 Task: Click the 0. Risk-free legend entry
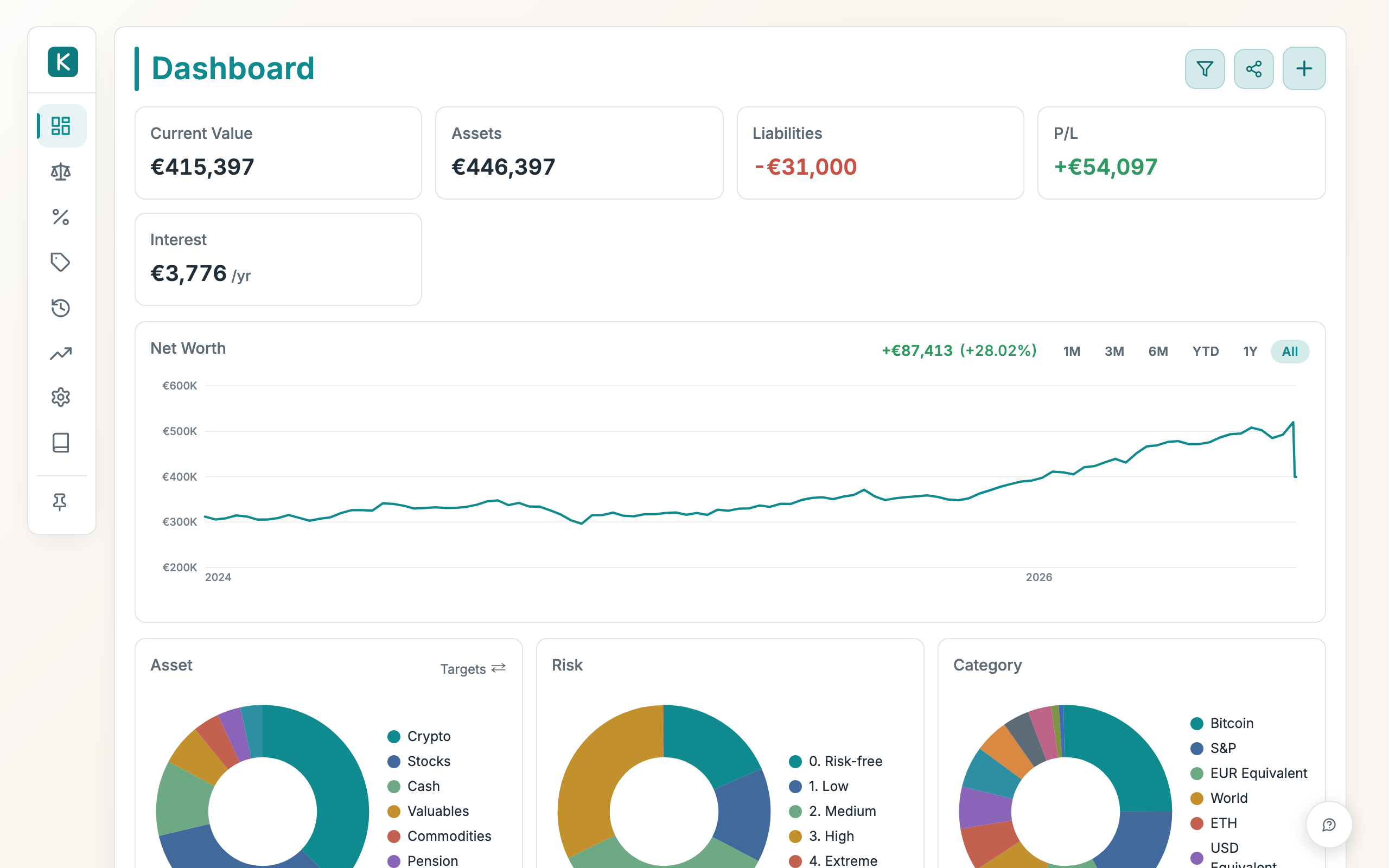(x=836, y=762)
